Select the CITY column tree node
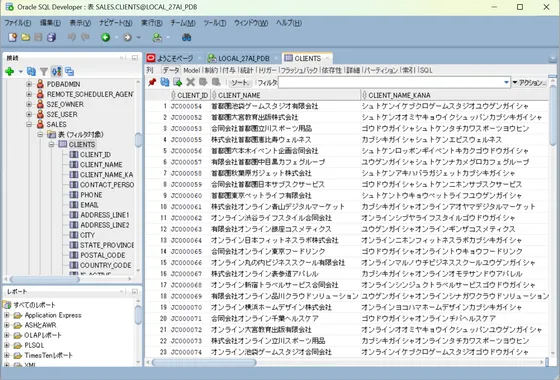Viewport: 560px width, 380px height. point(88,235)
